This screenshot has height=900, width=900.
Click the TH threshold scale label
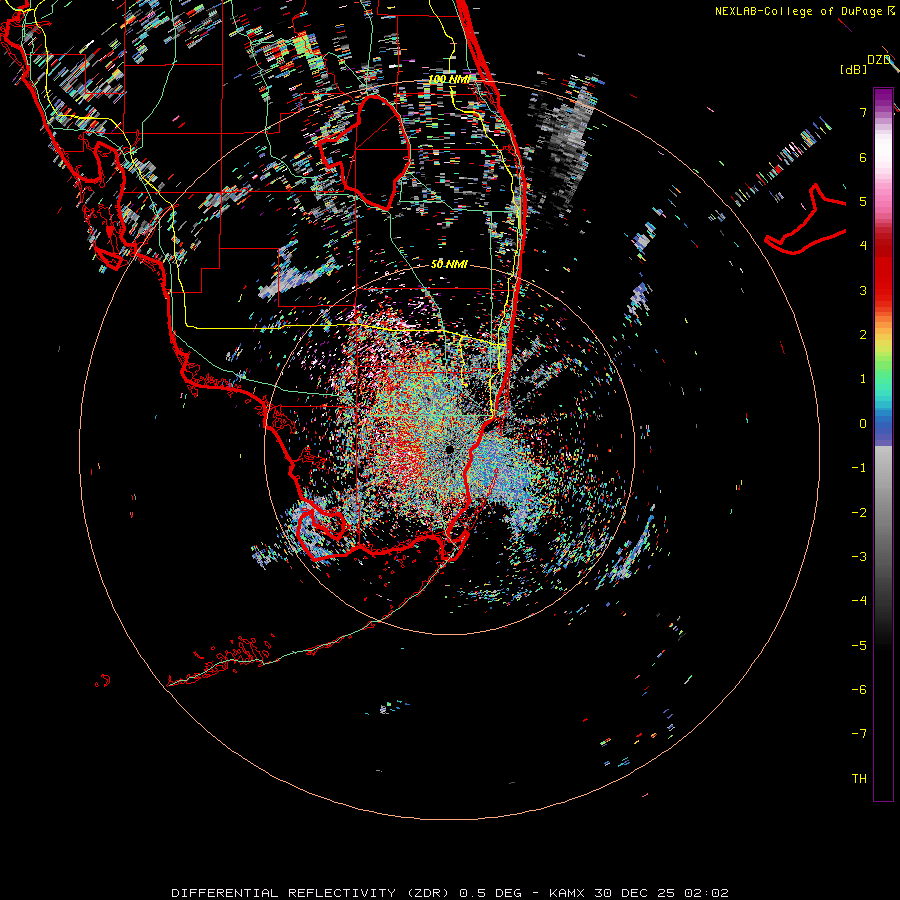(859, 778)
